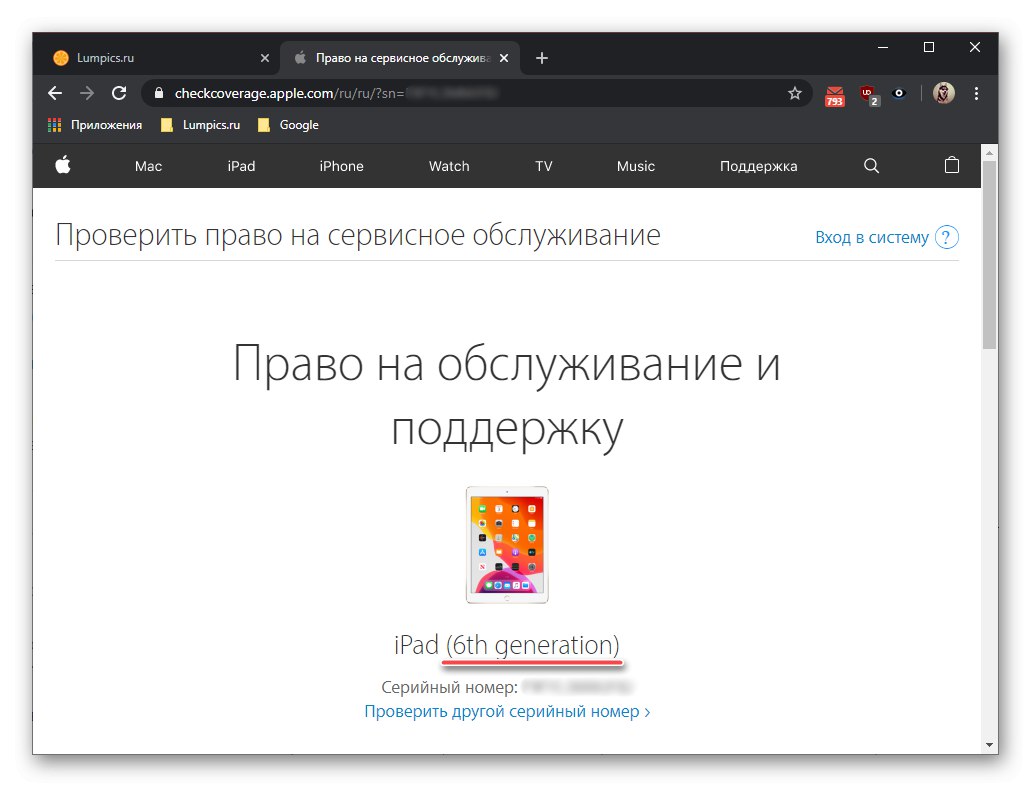
Task: Open the Lumpics.ru bookmark folder
Action: pos(201,125)
